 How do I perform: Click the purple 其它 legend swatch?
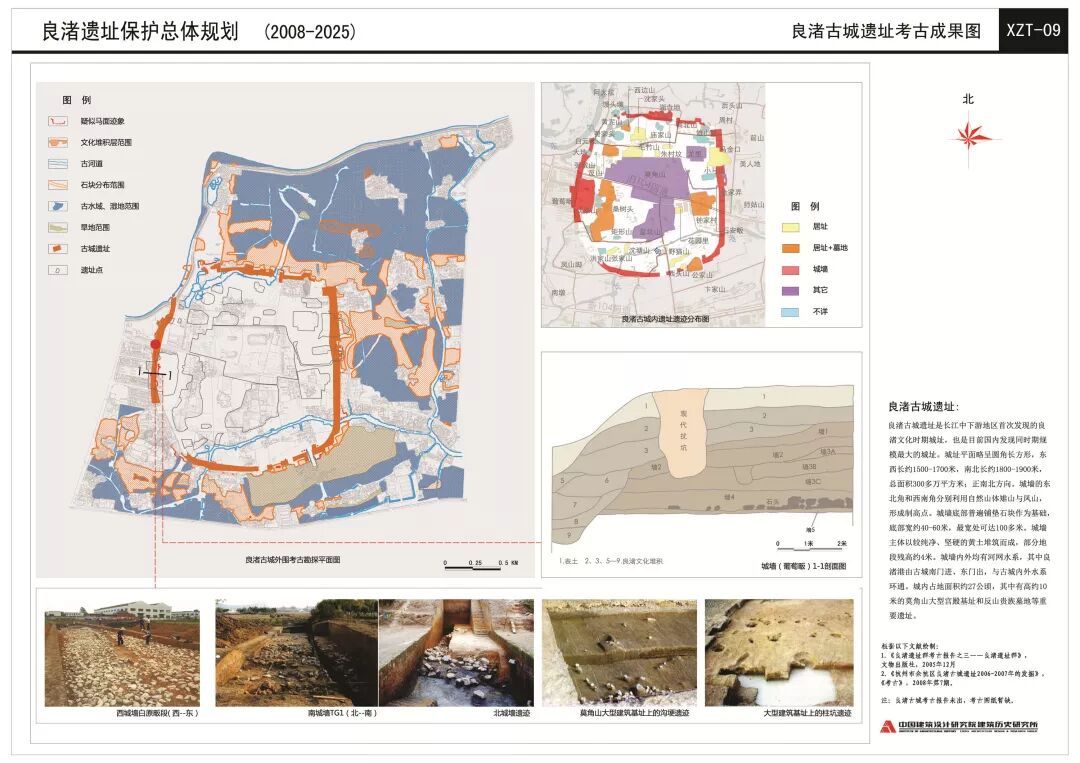pyautogui.click(x=790, y=291)
